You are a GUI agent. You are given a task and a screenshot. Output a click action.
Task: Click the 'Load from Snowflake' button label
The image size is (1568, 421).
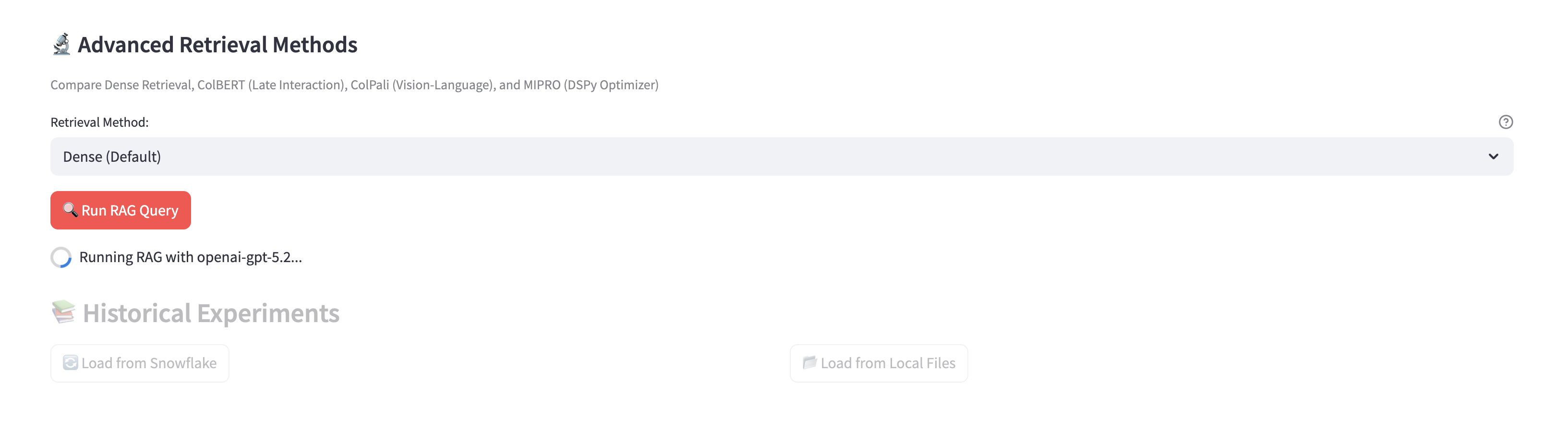pos(149,363)
